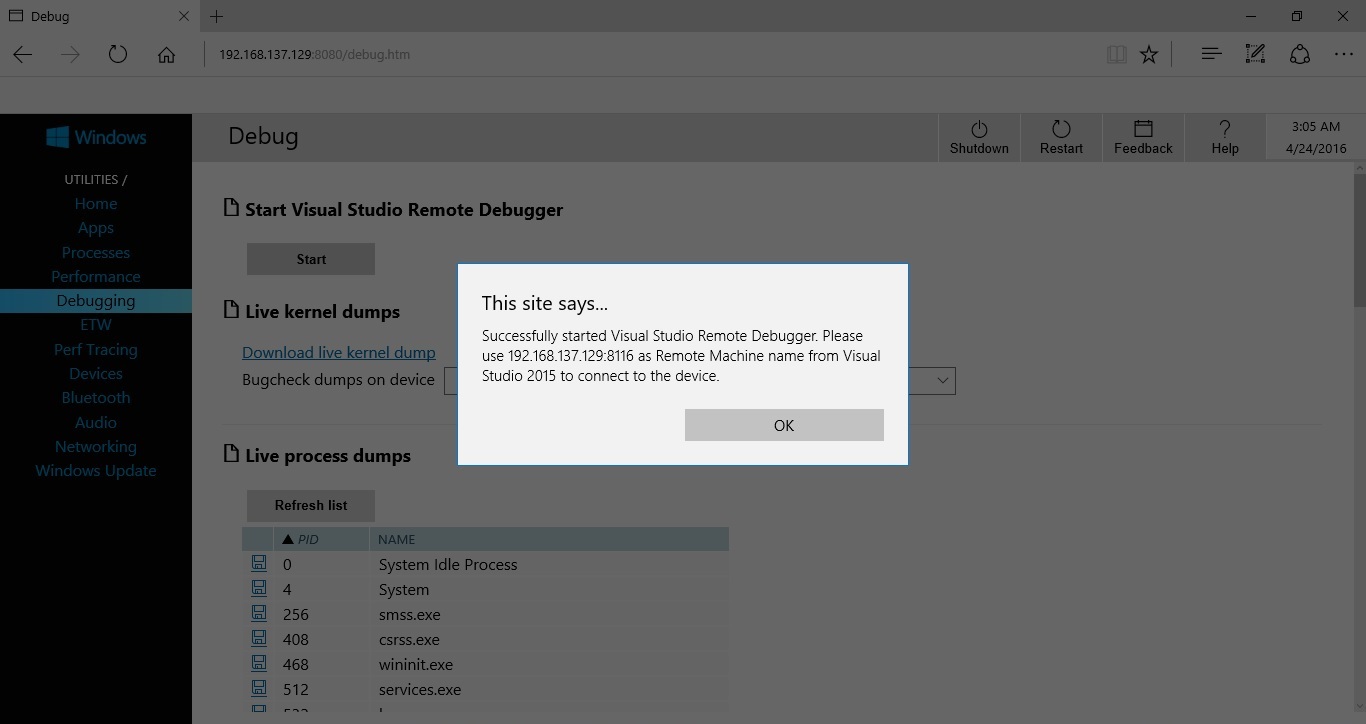The height and width of the screenshot is (724, 1366).
Task: Click the browser forward arrow
Action: [70, 55]
